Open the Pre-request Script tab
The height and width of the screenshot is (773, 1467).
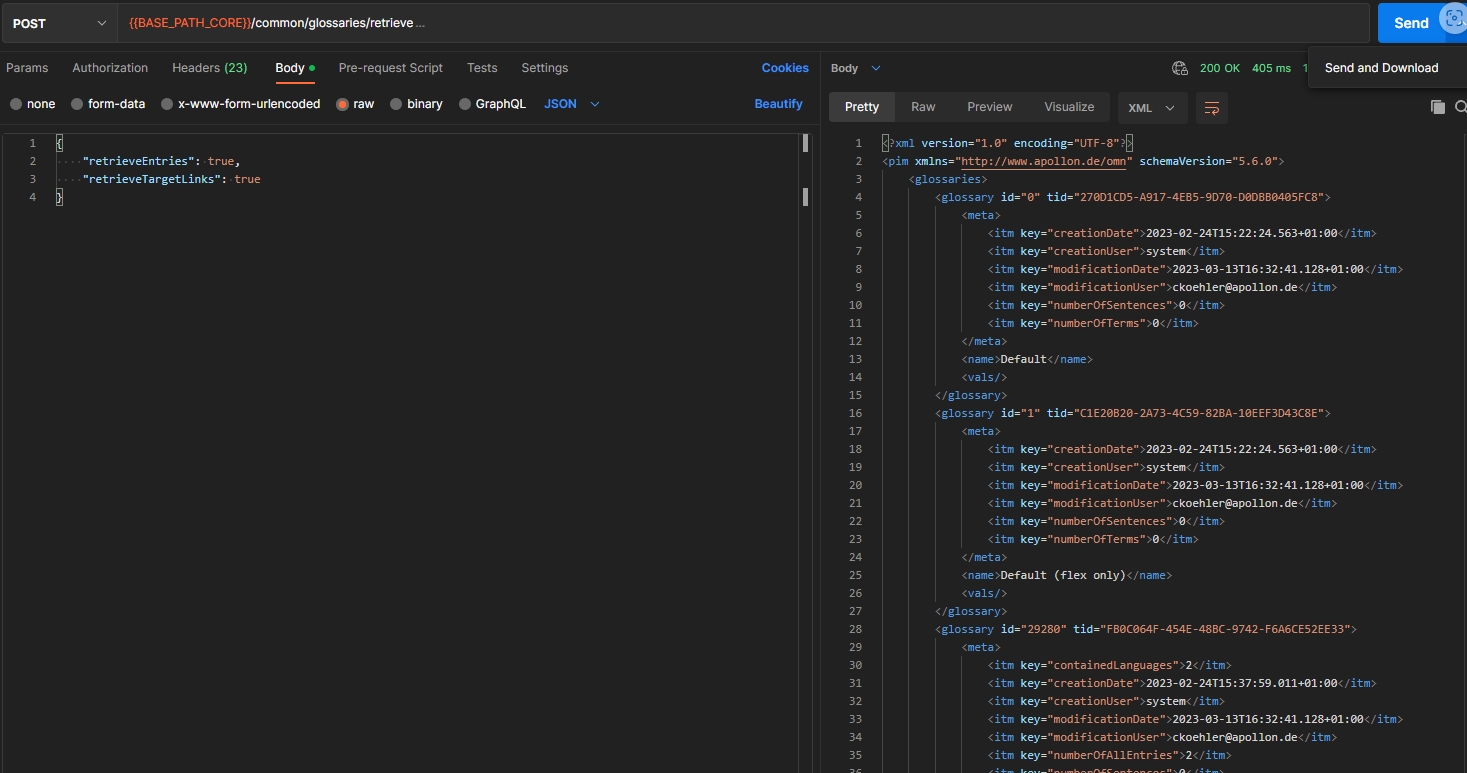[x=390, y=68]
